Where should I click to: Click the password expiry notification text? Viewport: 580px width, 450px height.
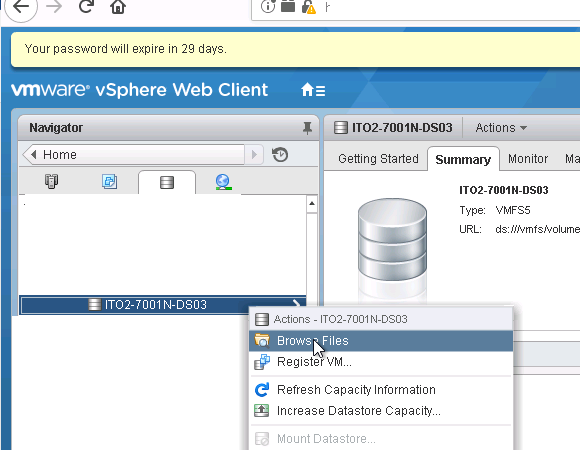(x=125, y=49)
